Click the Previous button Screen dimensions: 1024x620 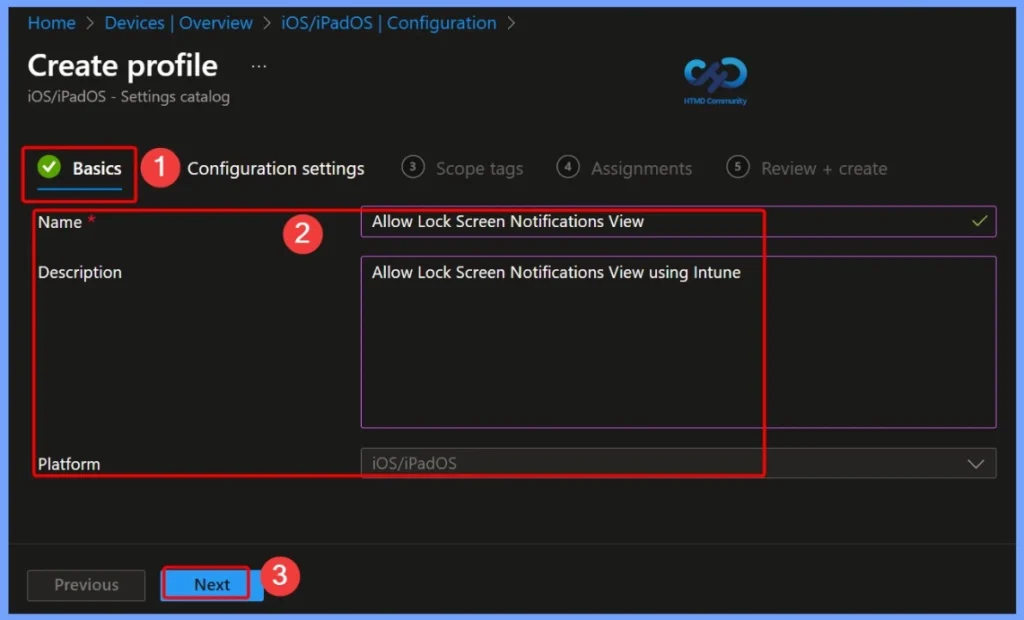[x=85, y=585]
